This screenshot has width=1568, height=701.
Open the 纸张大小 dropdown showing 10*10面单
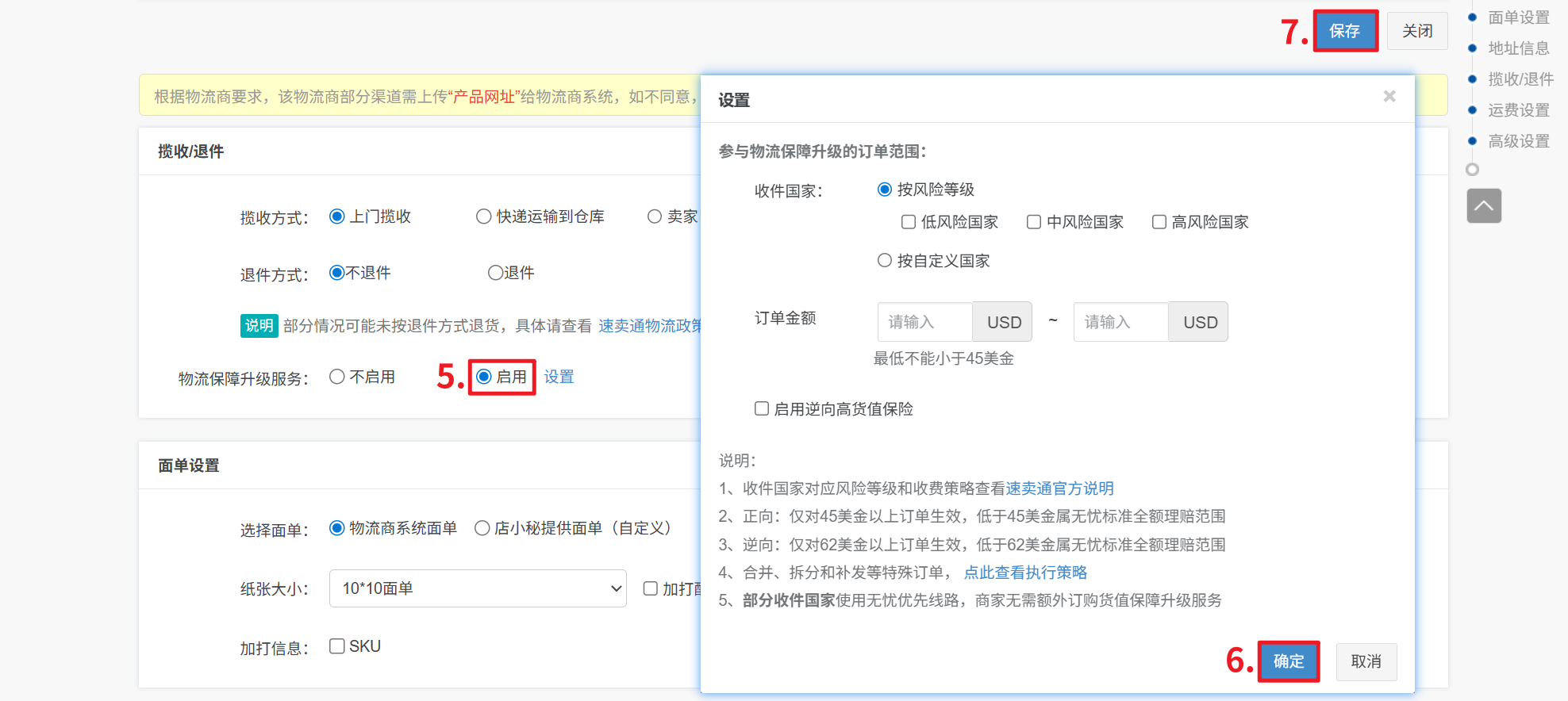[x=477, y=588]
